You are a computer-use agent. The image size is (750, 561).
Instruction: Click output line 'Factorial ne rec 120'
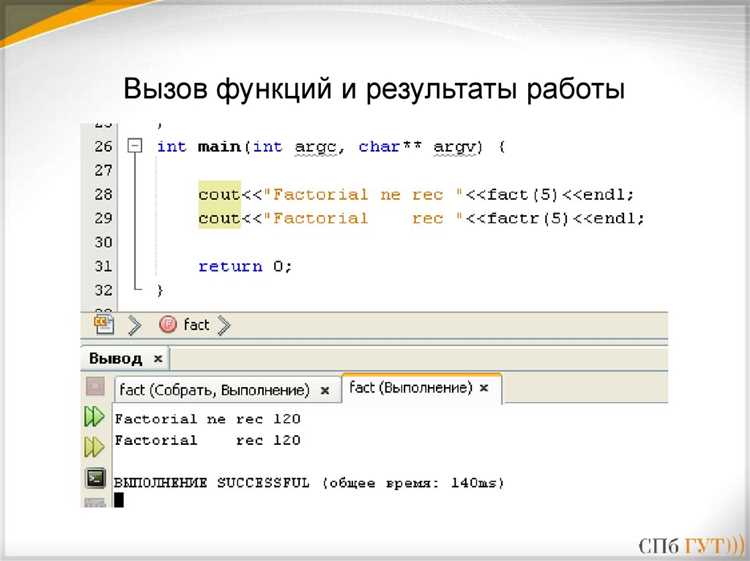pyautogui.click(x=208, y=419)
